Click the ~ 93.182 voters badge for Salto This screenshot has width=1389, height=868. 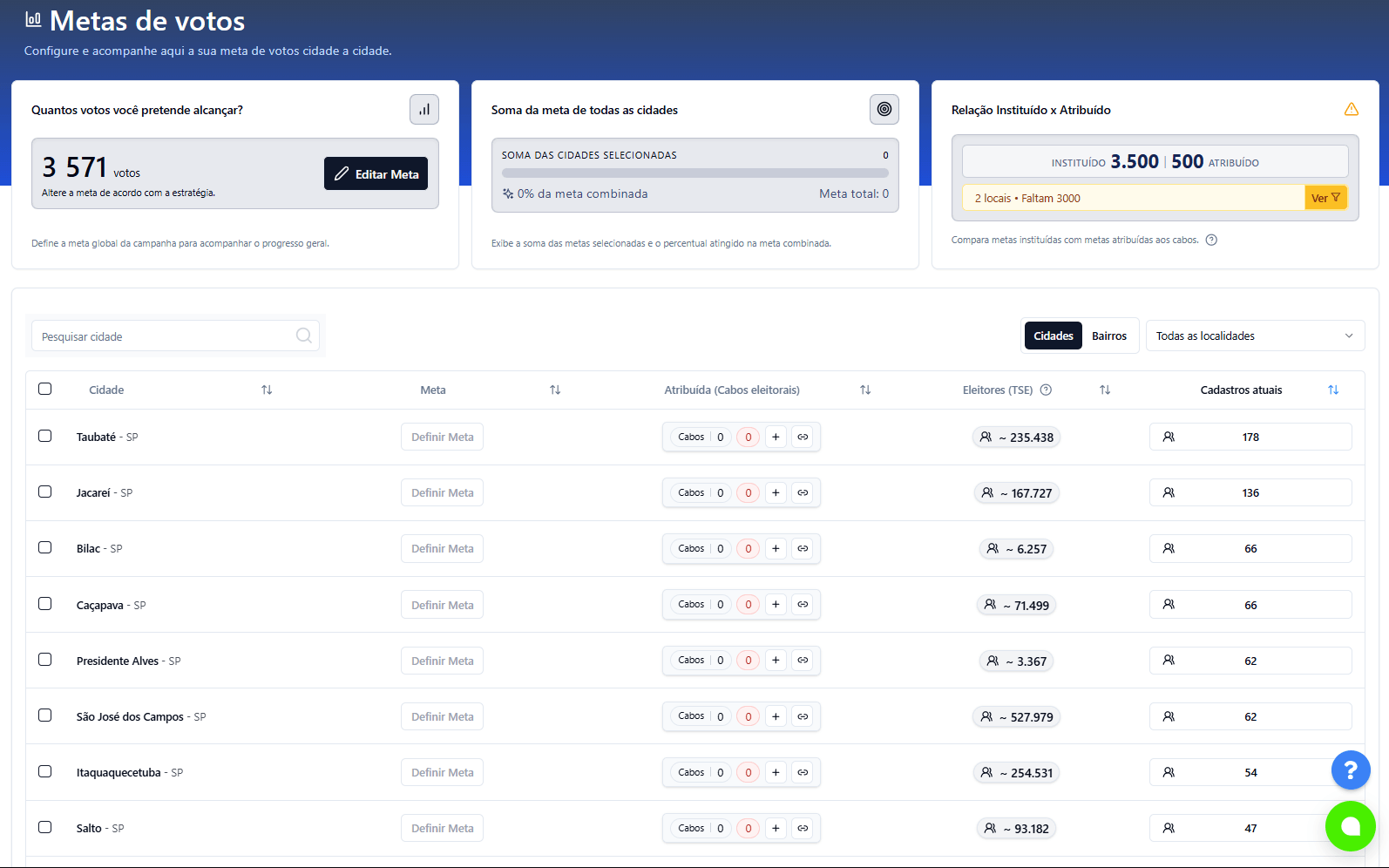pos(1016,828)
